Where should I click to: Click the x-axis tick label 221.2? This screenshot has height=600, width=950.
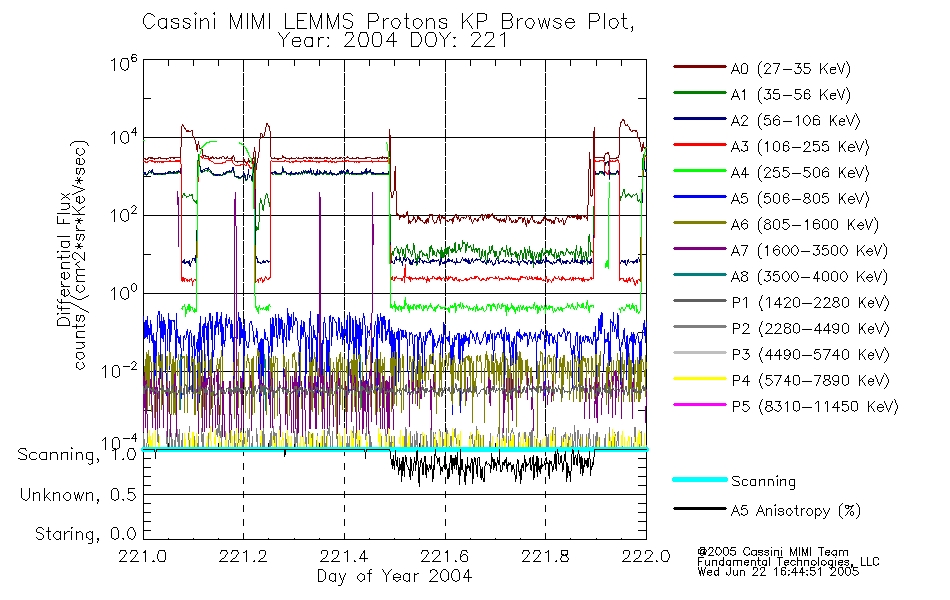244,556
